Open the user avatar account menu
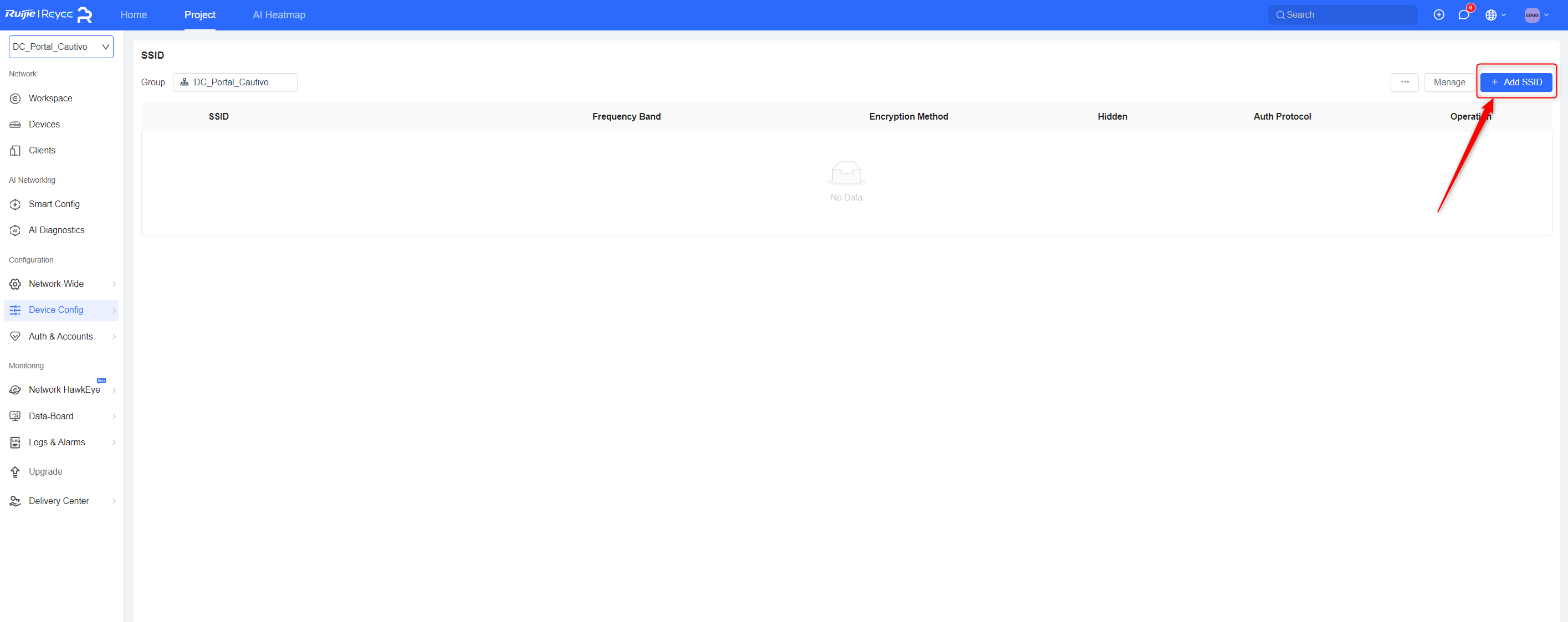This screenshot has height=622, width=1568. [x=1537, y=14]
